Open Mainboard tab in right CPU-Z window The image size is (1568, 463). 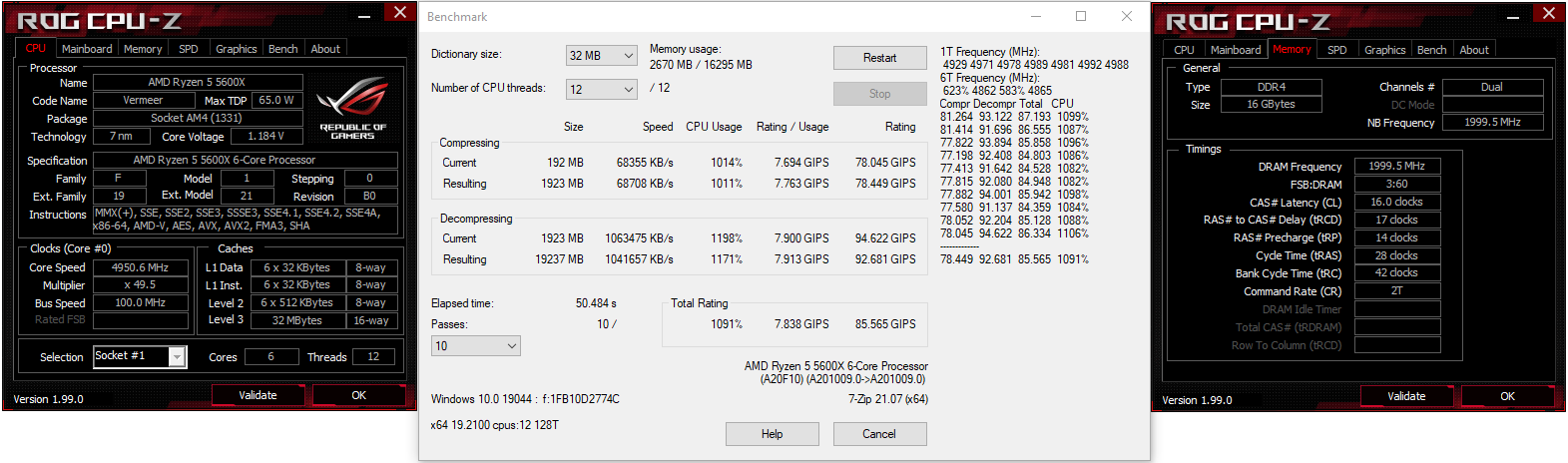tap(1236, 50)
